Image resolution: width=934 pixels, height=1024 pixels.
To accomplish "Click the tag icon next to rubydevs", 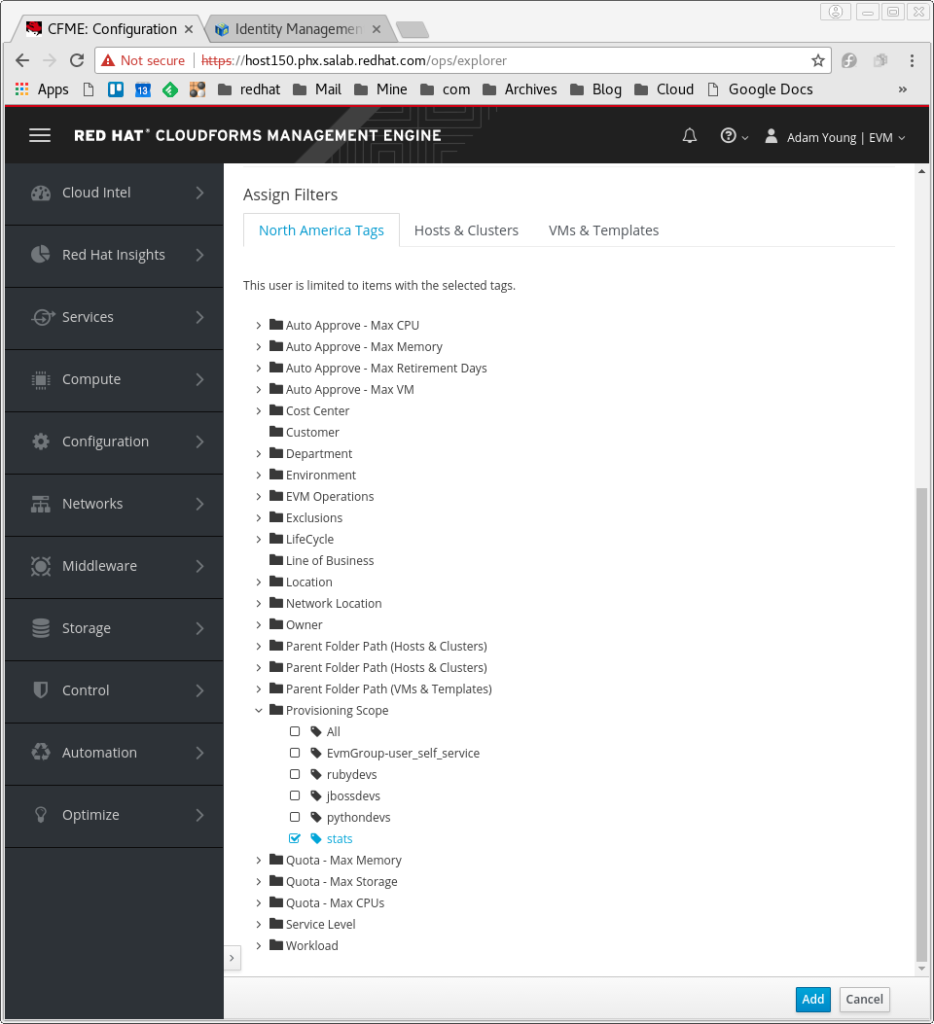I will tap(316, 775).
